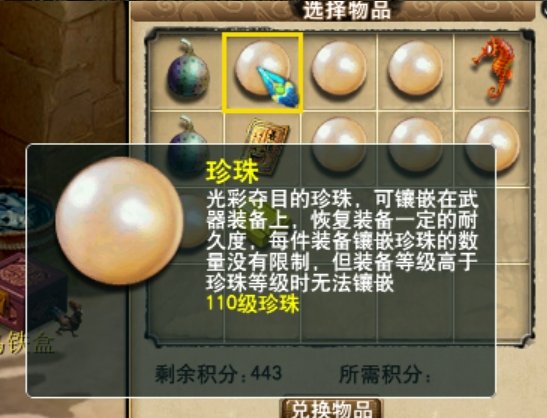Click the 所需积分 required points label
The width and height of the screenshot is (547, 418).
(385, 374)
